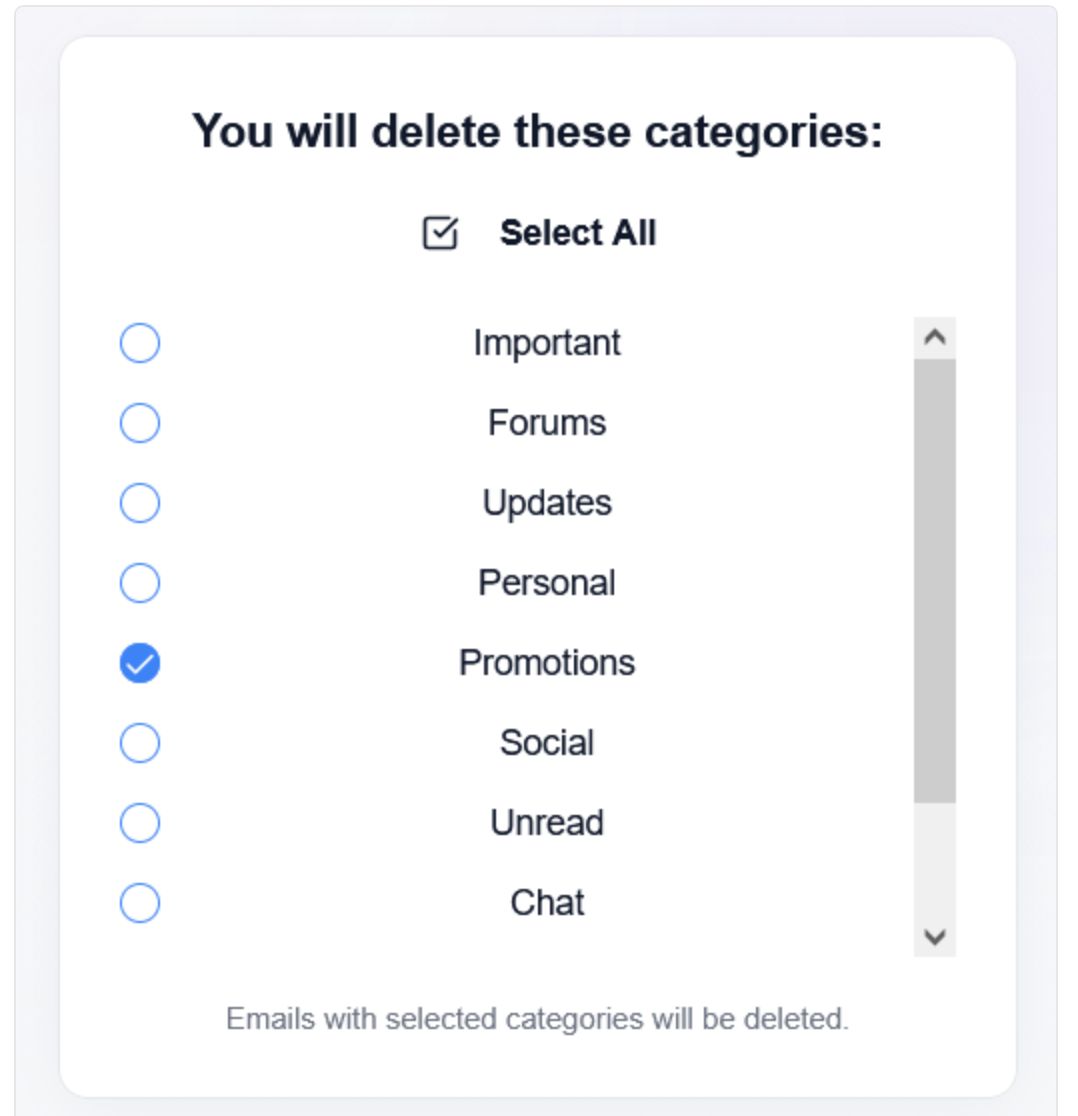This screenshot has width=1078, height=1116.
Task: Click the Chat label text
Action: pyautogui.click(x=547, y=903)
